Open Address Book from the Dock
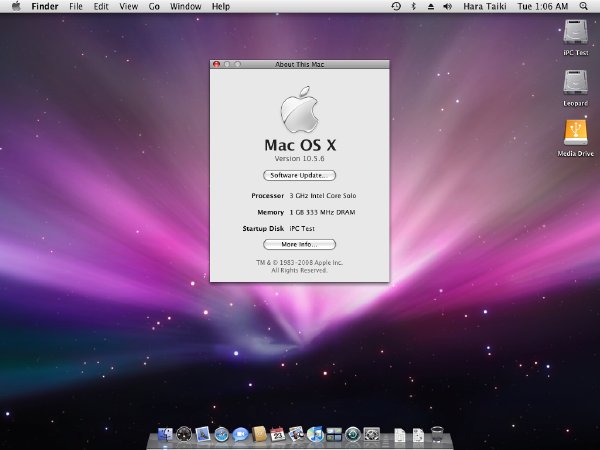600x450 pixels. point(259,434)
